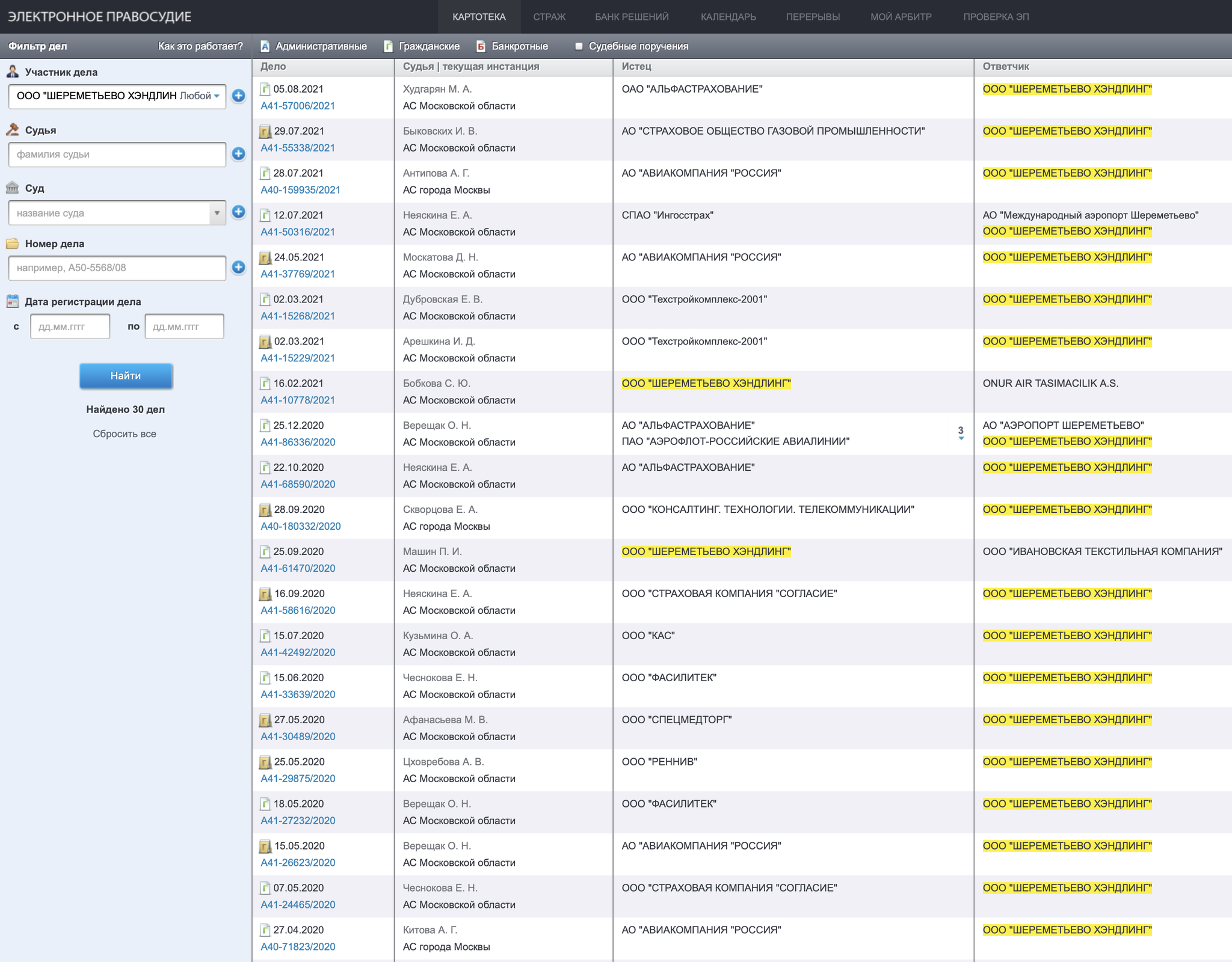Image resolution: width=1232 pixels, height=962 pixels.
Task: Click the case icon beside 27.05.2020
Action: pyautogui.click(x=265, y=720)
